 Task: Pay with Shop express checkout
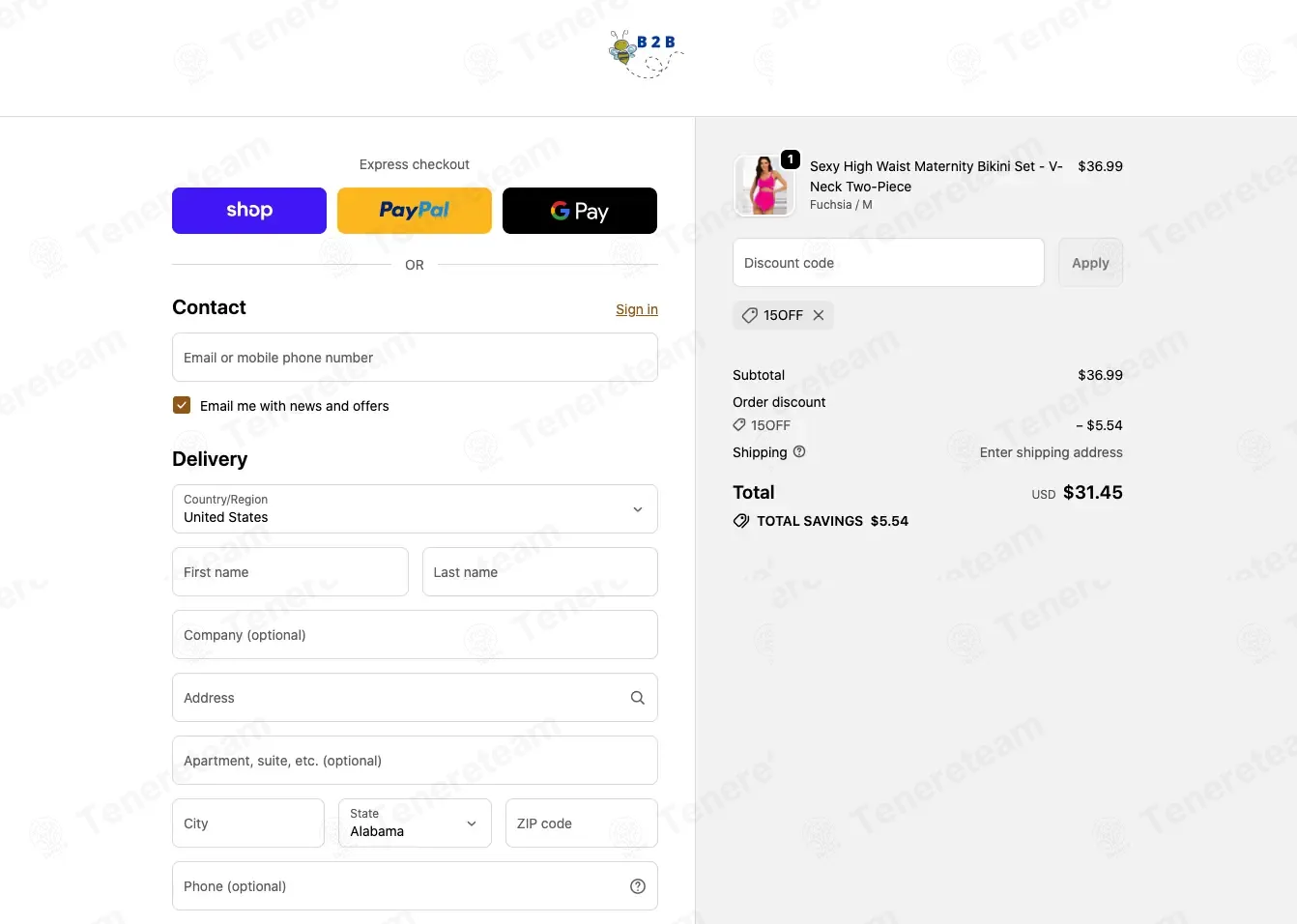[x=249, y=211]
